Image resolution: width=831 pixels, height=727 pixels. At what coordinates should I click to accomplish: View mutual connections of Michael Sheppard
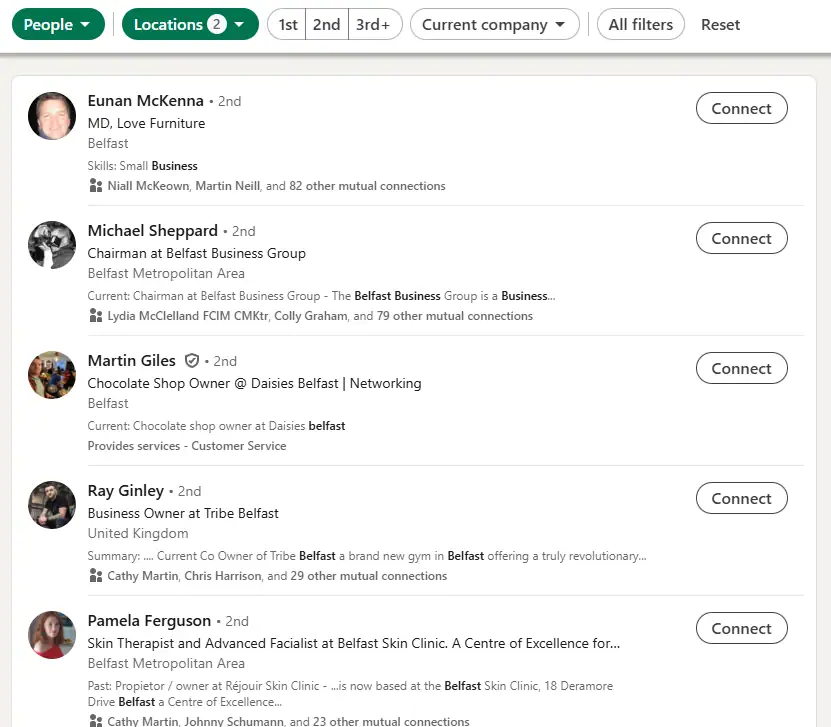320,316
